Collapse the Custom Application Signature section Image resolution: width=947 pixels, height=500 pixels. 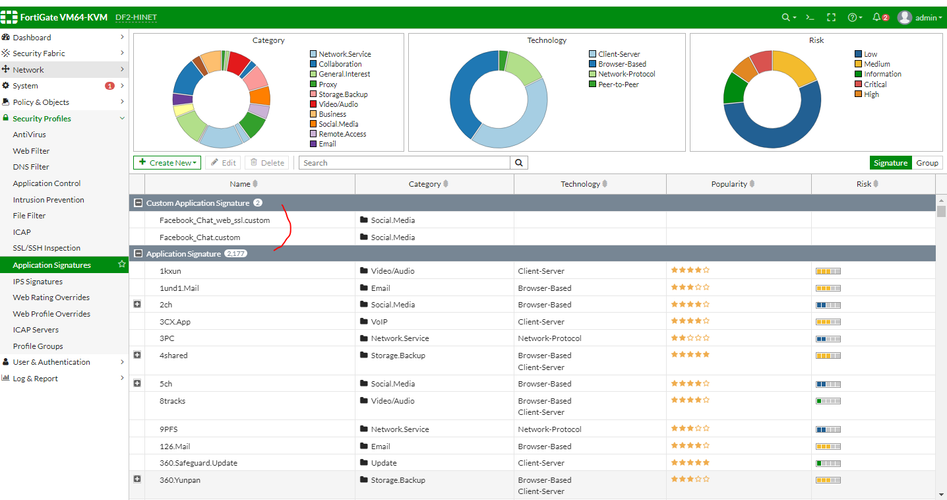(138, 203)
